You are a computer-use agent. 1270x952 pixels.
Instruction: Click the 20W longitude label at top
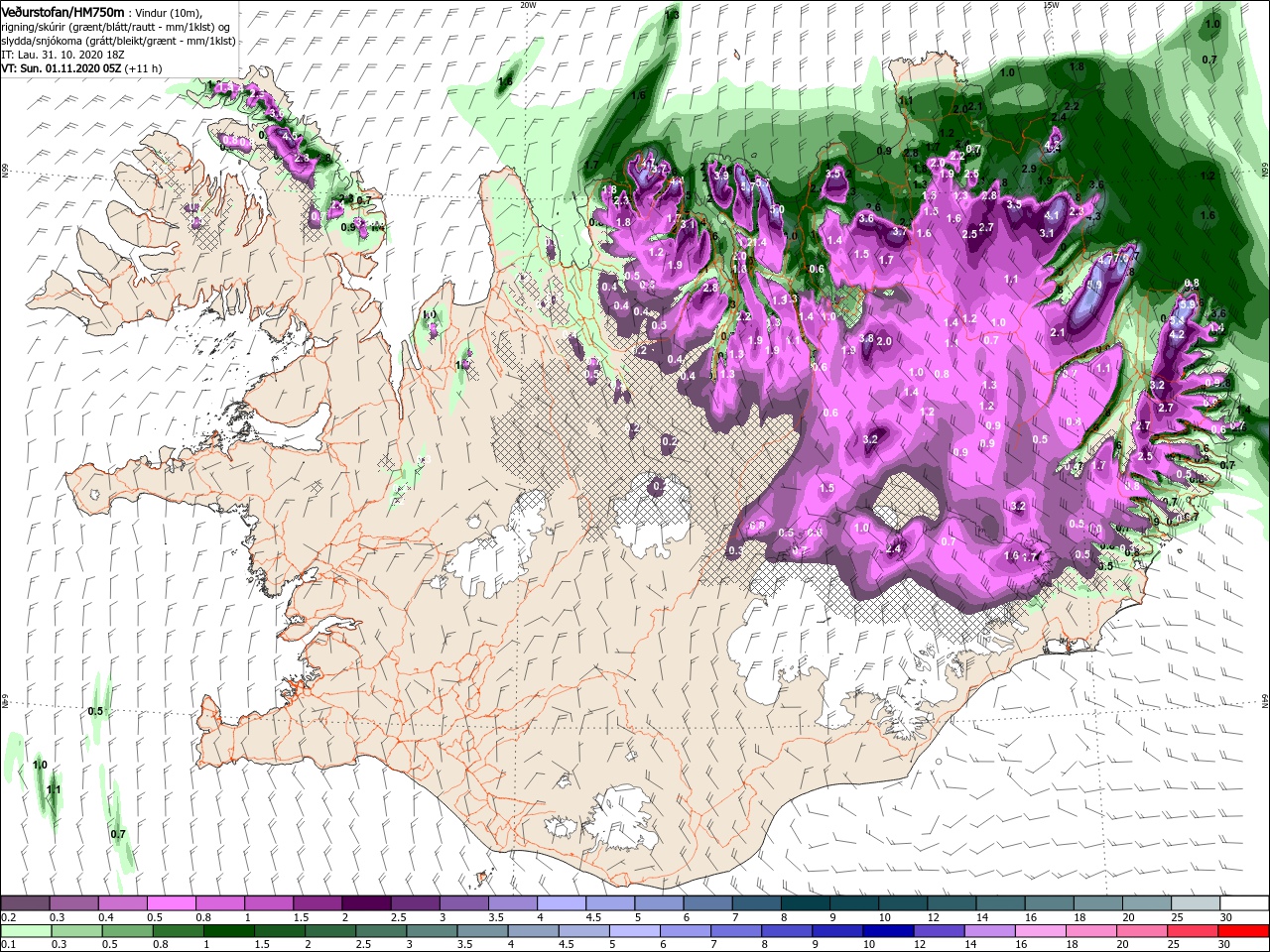[527, 4]
